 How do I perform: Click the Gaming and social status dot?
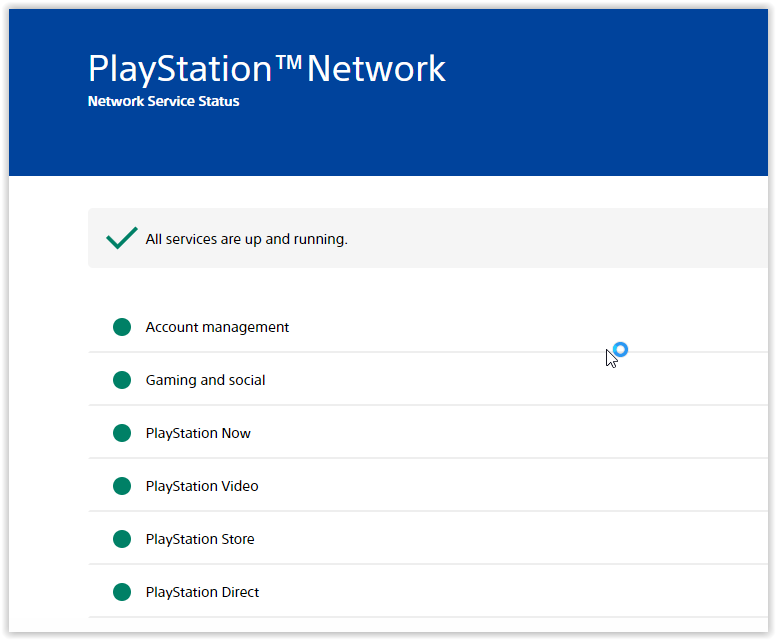coord(122,380)
